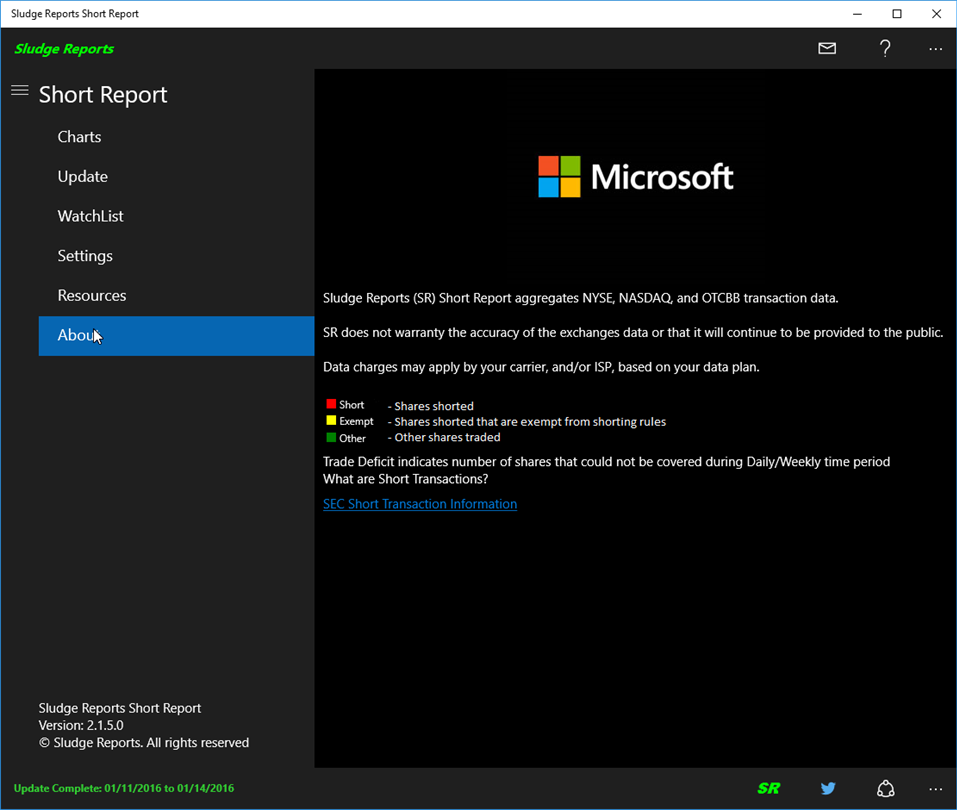This screenshot has height=810, width=957.
Task: Open the top-right more options ellipsis
Action: pos(935,49)
